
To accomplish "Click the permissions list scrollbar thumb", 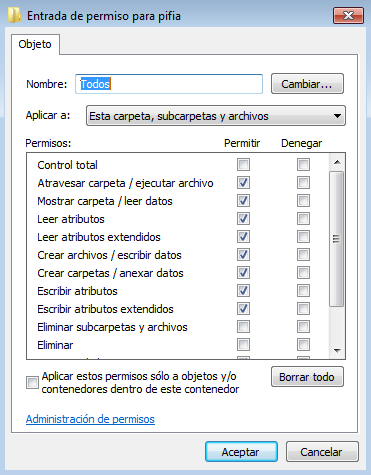I will click(x=337, y=239).
